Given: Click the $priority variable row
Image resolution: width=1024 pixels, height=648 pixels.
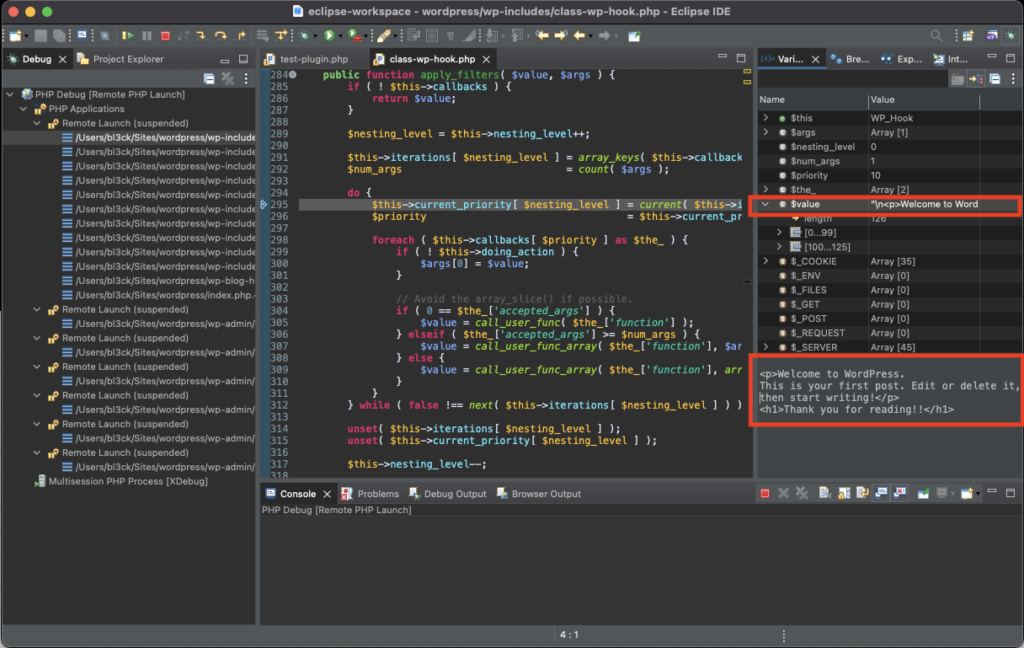Looking at the screenshot, I should pyautogui.click(x=888, y=175).
